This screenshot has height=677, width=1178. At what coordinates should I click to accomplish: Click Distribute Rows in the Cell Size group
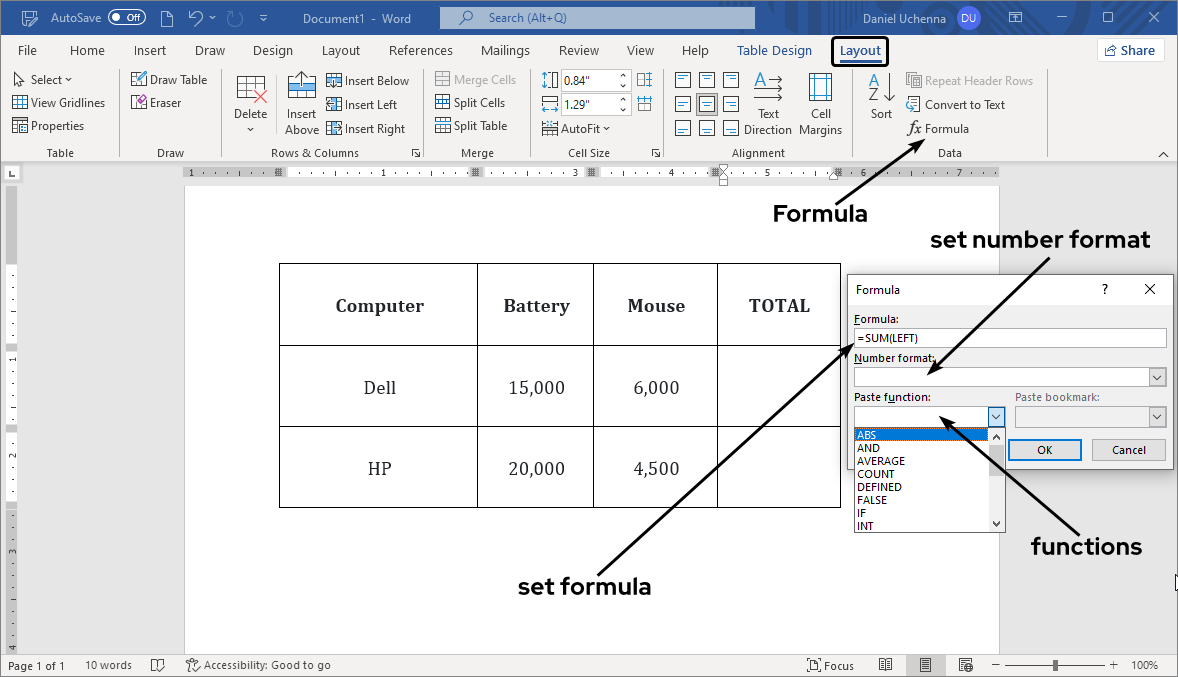[x=643, y=80]
